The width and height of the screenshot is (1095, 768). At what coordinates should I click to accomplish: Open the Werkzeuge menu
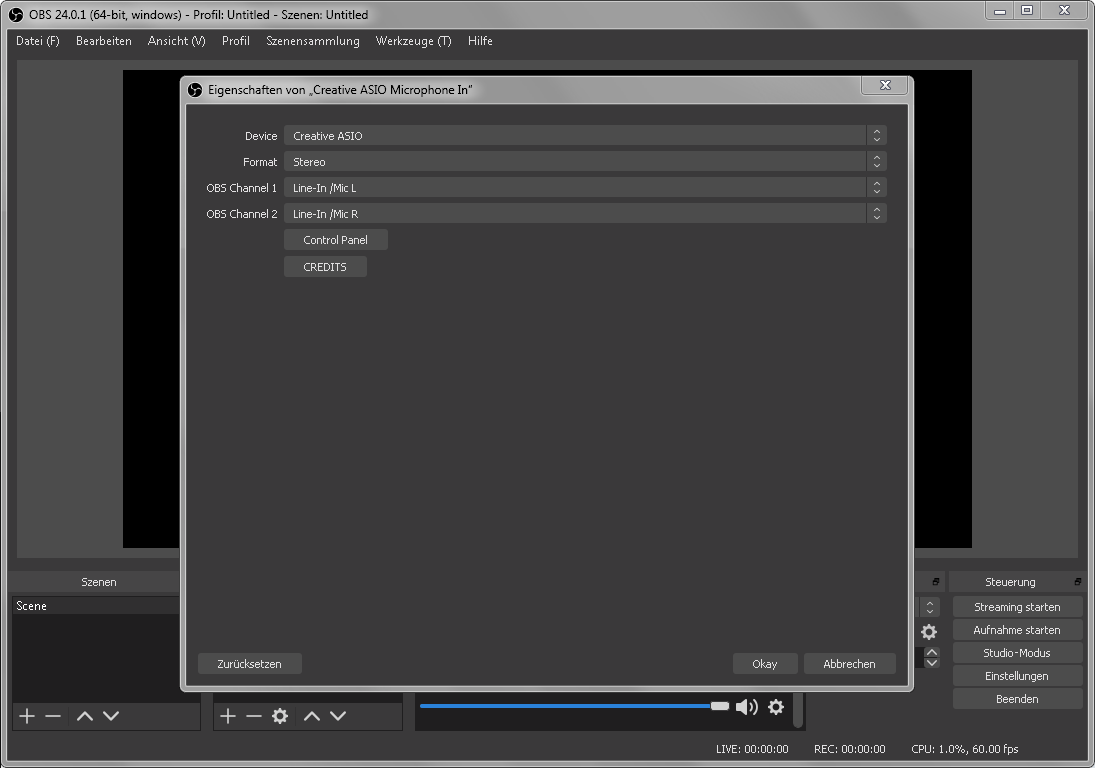pyautogui.click(x=413, y=41)
